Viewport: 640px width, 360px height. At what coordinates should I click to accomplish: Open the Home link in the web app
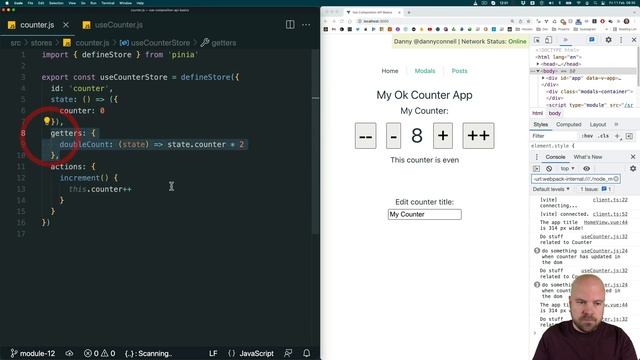[390, 71]
